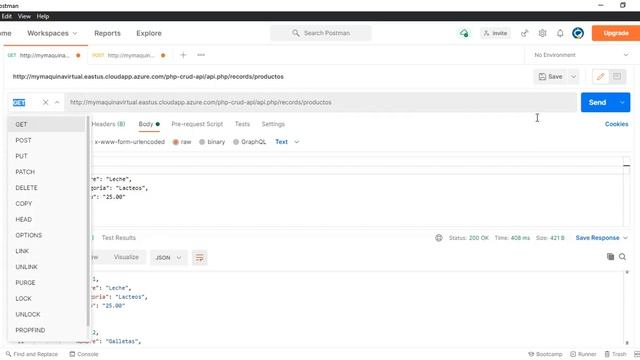The image size is (640, 360).
Task: Open the tab options ellipsis menu
Action: coord(201,55)
